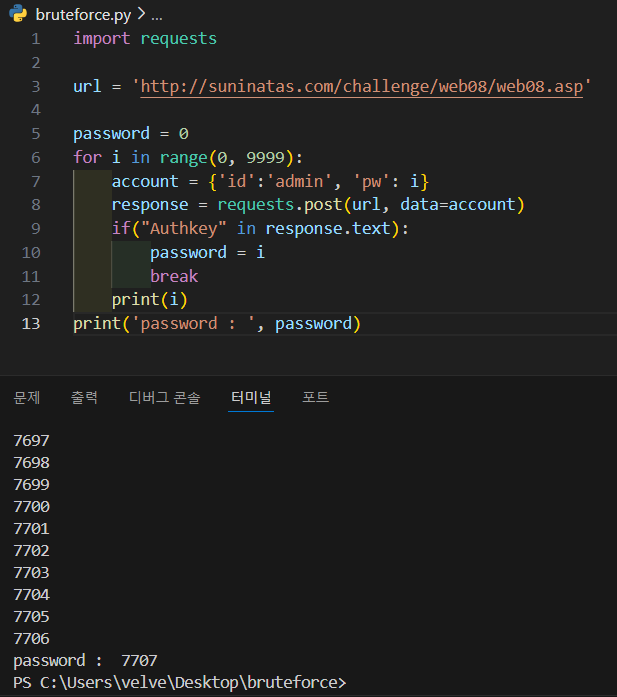This screenshot has height=697, width=617.
Task: Click 'url' variable on line 3
Action: click(x=87, y=86)
